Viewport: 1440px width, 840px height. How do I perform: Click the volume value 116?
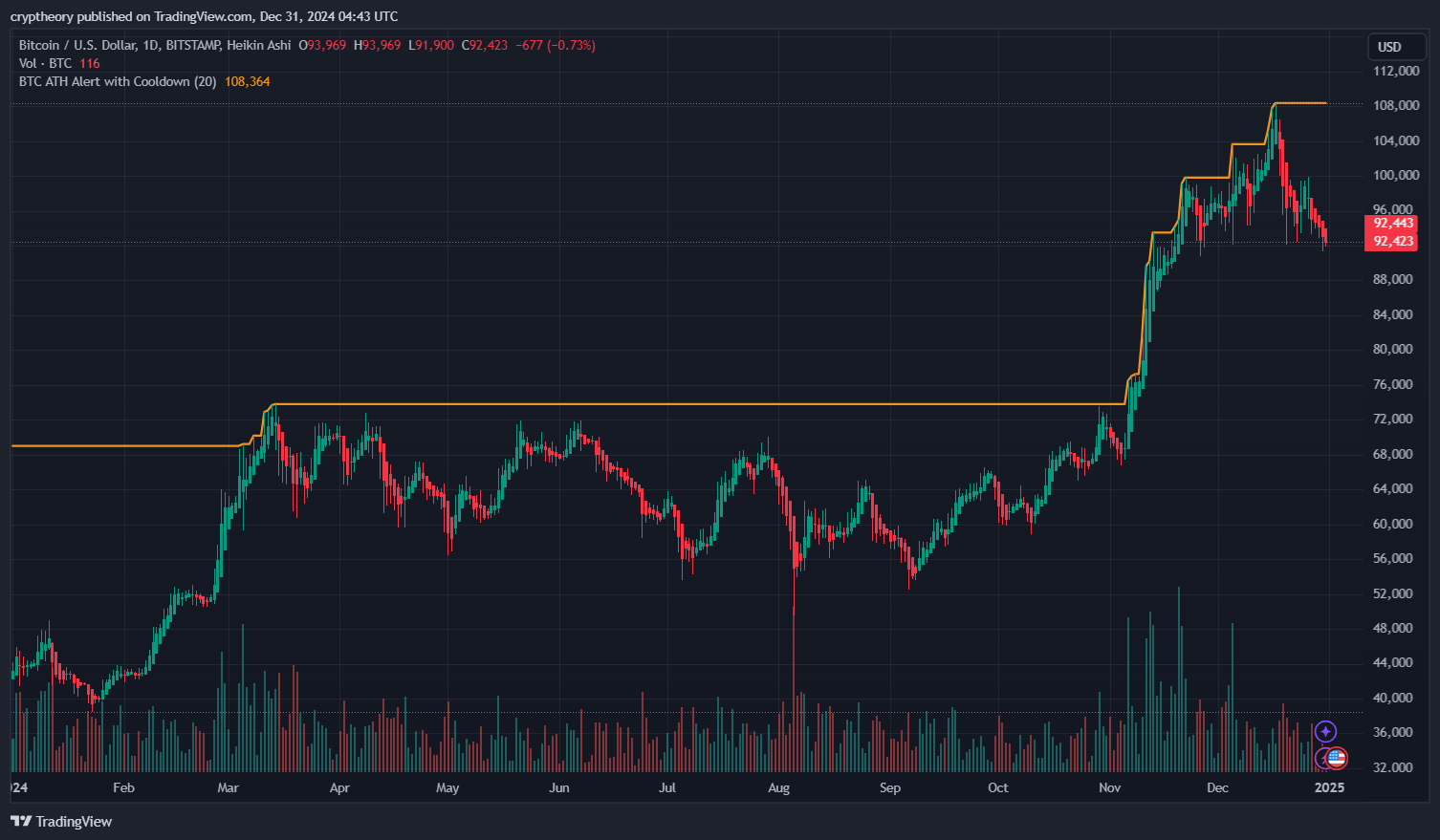click(x=90, y=63)
